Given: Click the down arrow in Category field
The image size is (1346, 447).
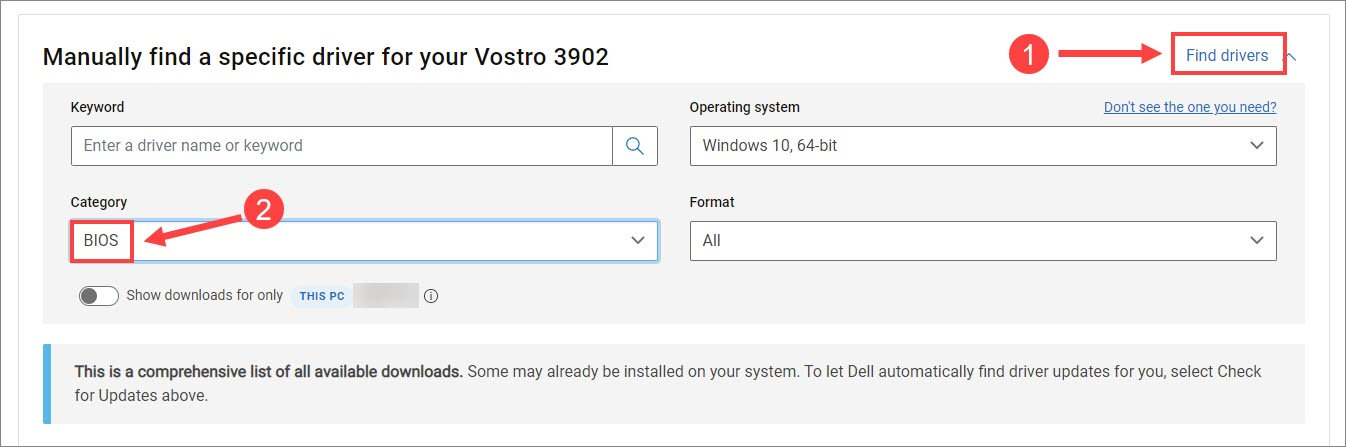Looking at the screenshot, I should pos(637,241).
